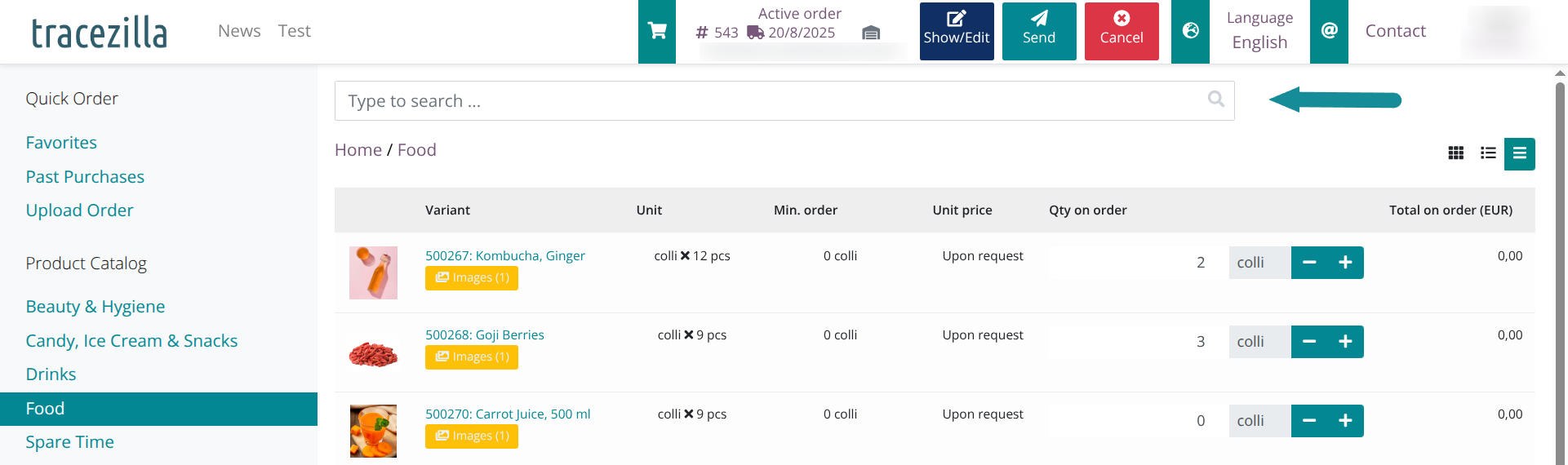Screen dimensions: 1568x465
Task: Open the News menu item
Action: pyautogui.click(x=239, y=31)
